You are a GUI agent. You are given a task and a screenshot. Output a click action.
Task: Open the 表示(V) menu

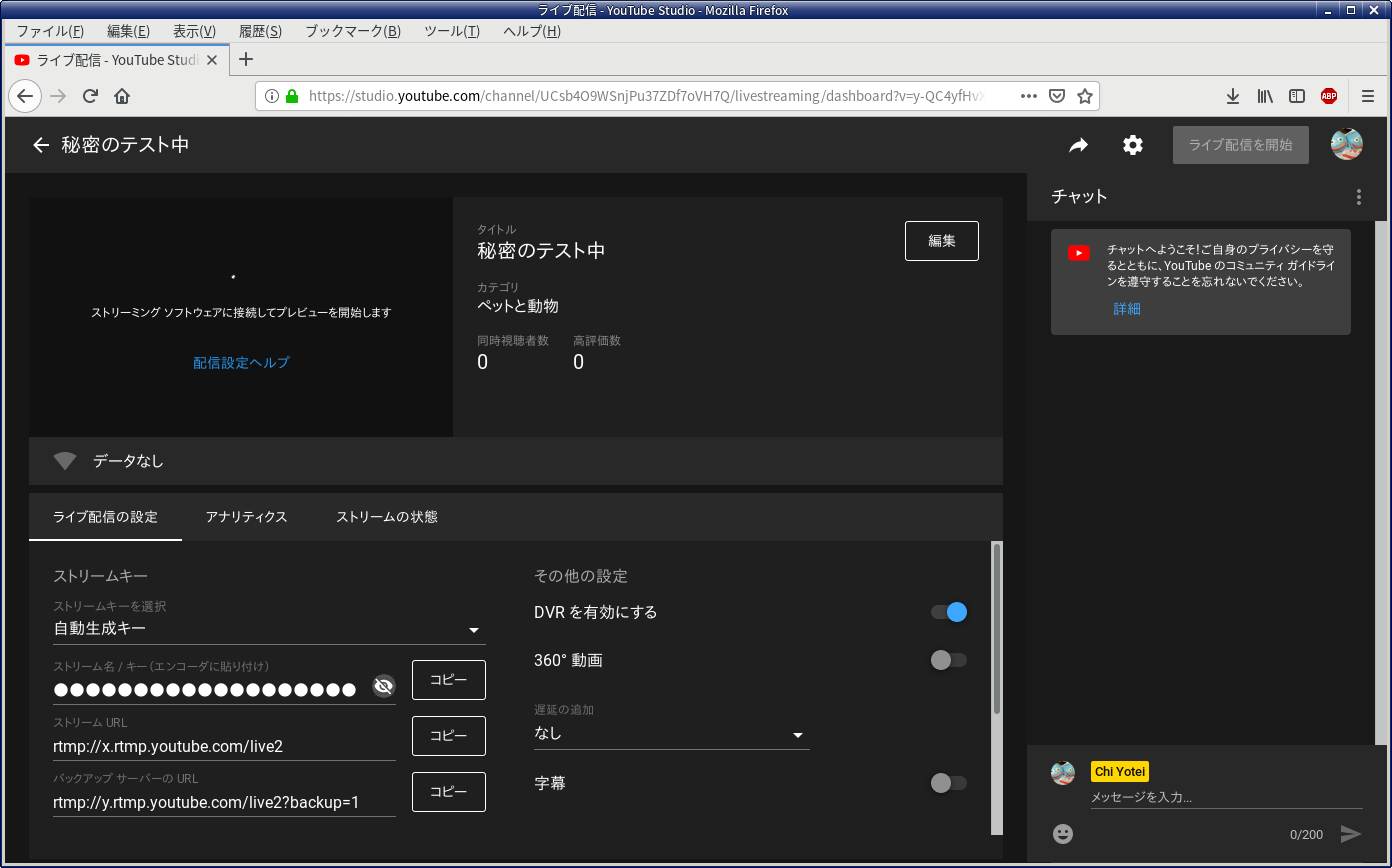(194, 31)
